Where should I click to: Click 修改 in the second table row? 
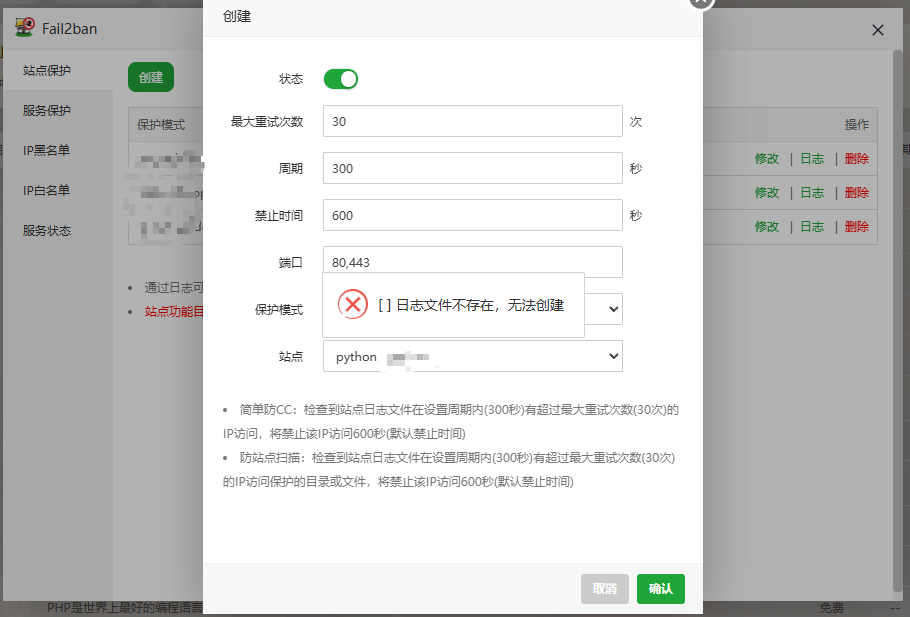[767, 193]
